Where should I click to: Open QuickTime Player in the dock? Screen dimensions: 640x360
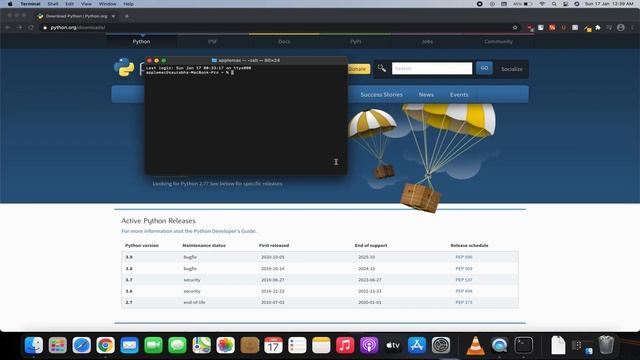tap(500, 345)
